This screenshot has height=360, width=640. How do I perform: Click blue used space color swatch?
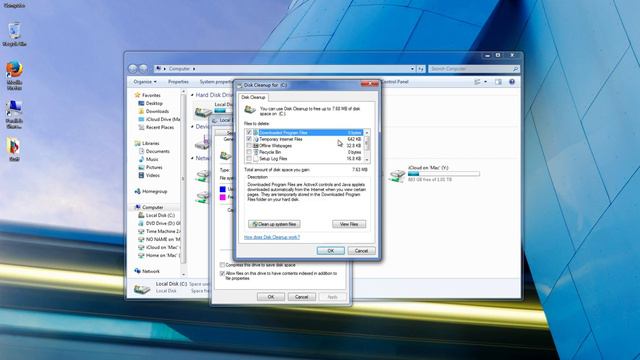pos(222,189)
